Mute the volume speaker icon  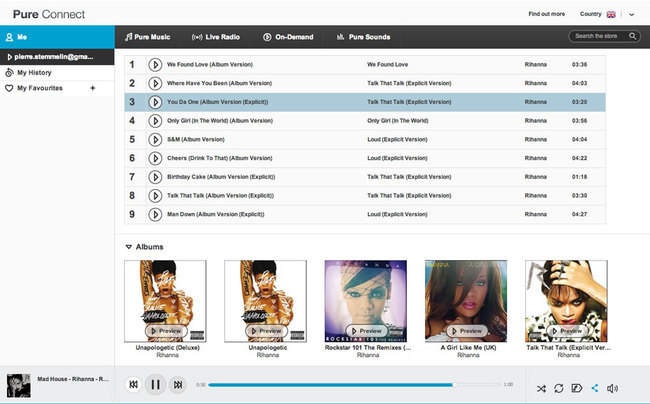(x=612, y=388)
